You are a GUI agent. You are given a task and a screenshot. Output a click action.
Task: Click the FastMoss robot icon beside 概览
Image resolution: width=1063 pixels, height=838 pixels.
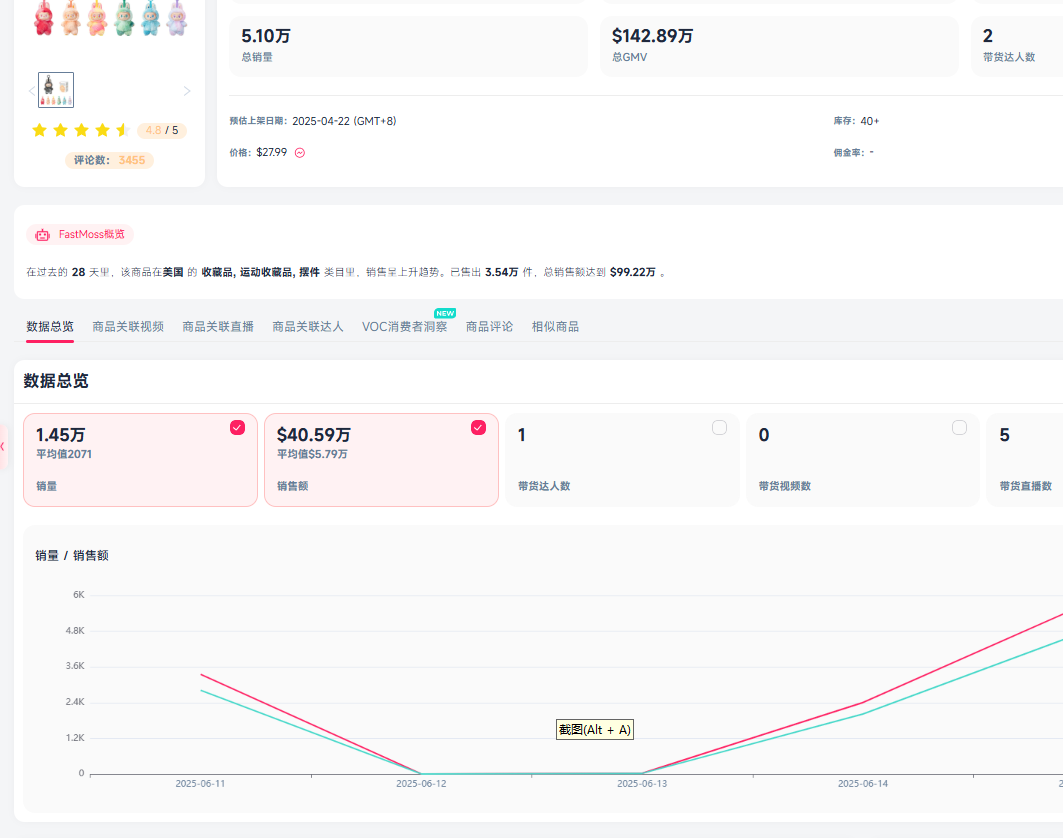point(41,234)
